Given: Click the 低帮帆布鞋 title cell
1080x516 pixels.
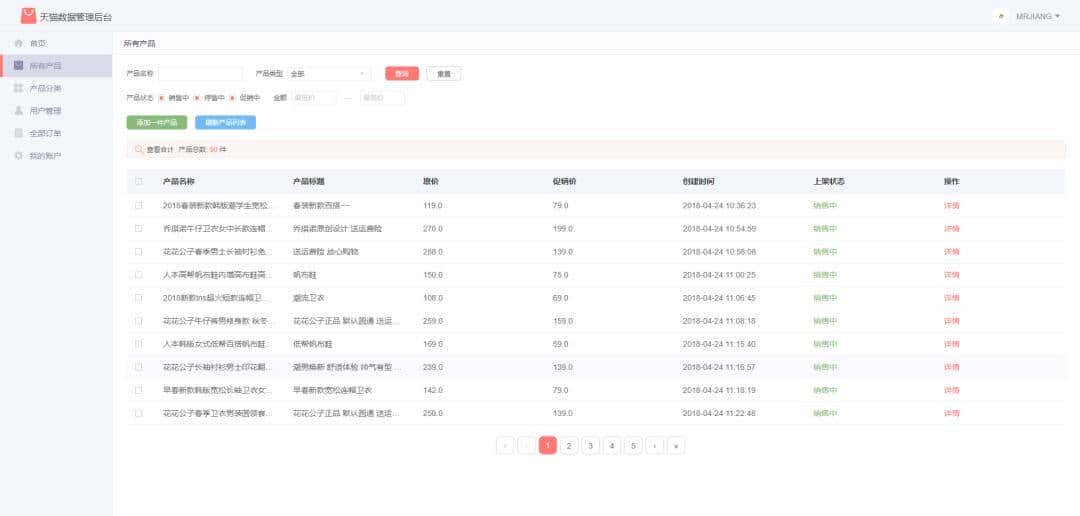Looking at the screenshot, I should pyautogui.click(x=313, y=344).
